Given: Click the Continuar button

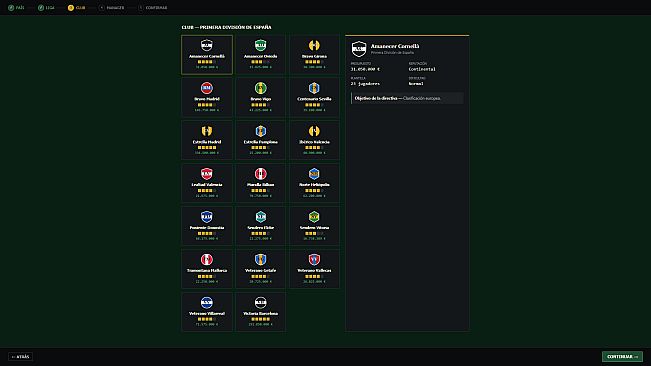Looking at the screenshot, I should tap(622, 357).
